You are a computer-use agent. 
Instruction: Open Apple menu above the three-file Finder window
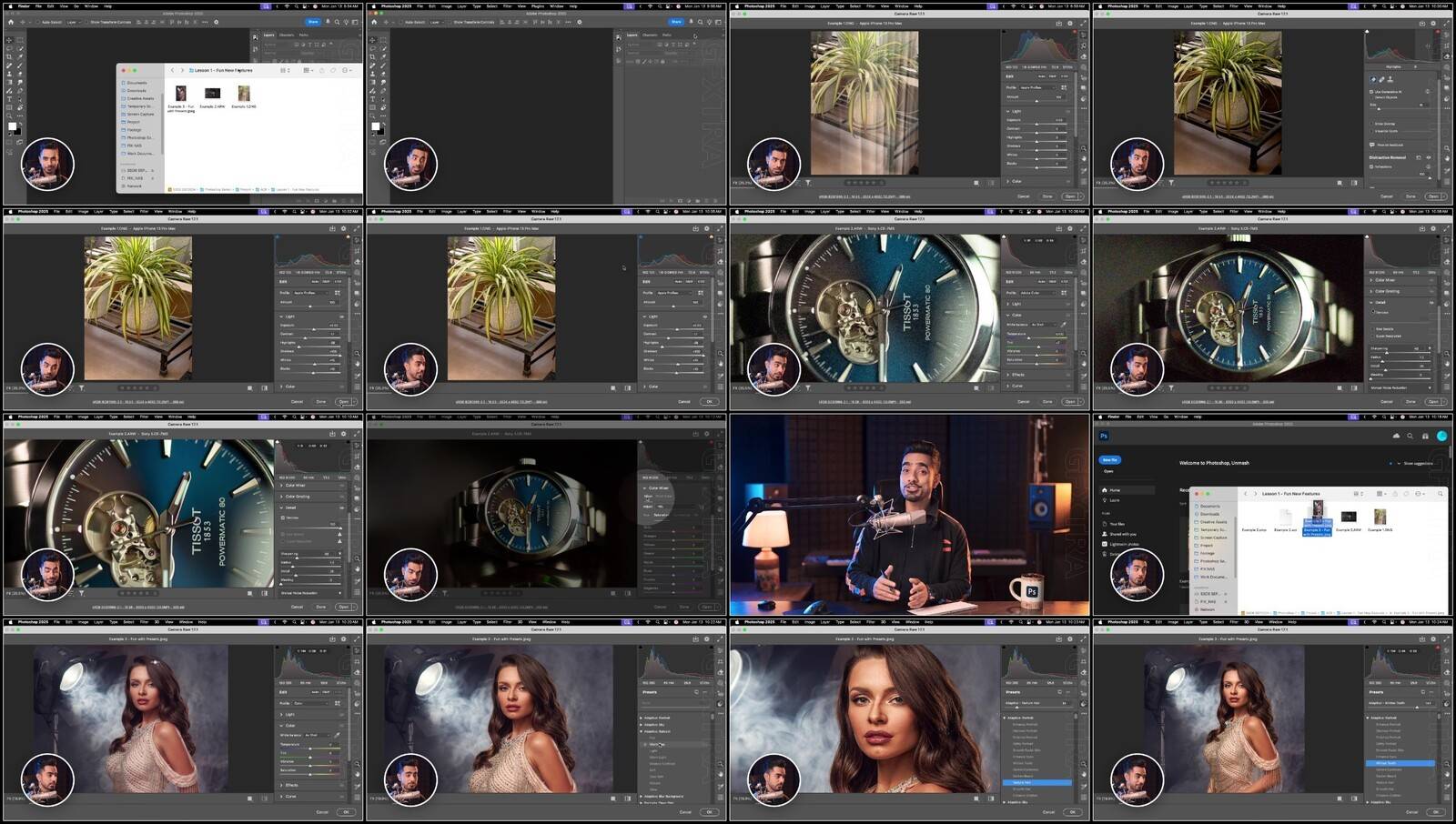point(10,6)
